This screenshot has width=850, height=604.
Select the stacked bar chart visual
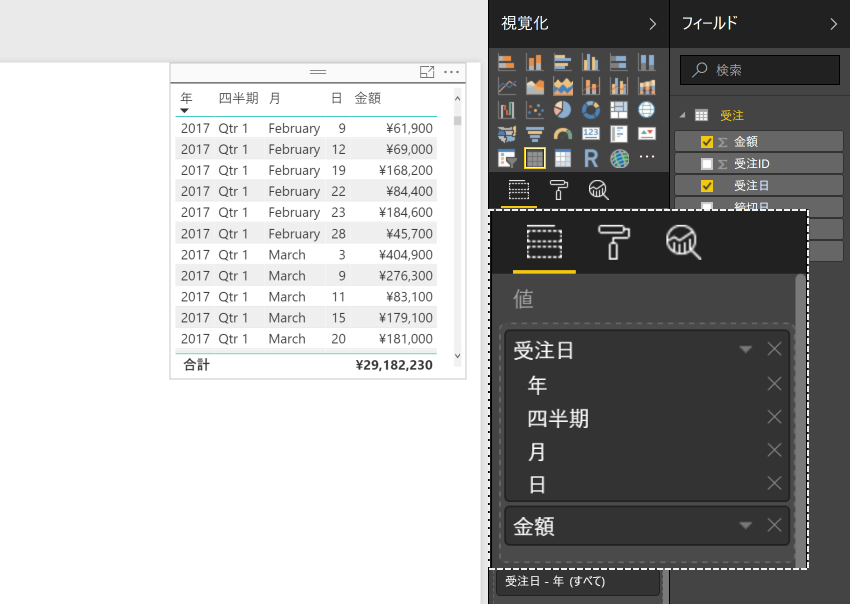pyautogui.click(x=507, y=62)
